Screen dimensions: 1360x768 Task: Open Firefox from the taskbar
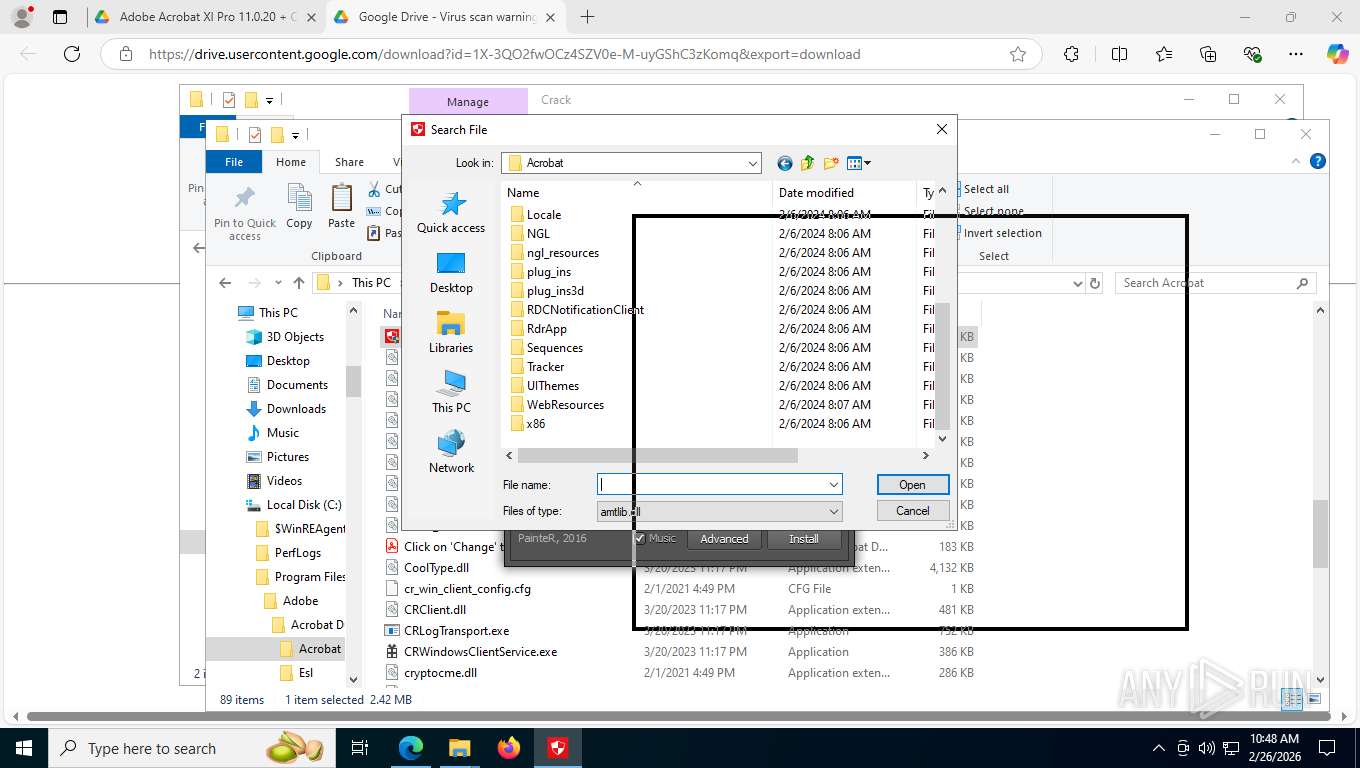click(509, 748)
